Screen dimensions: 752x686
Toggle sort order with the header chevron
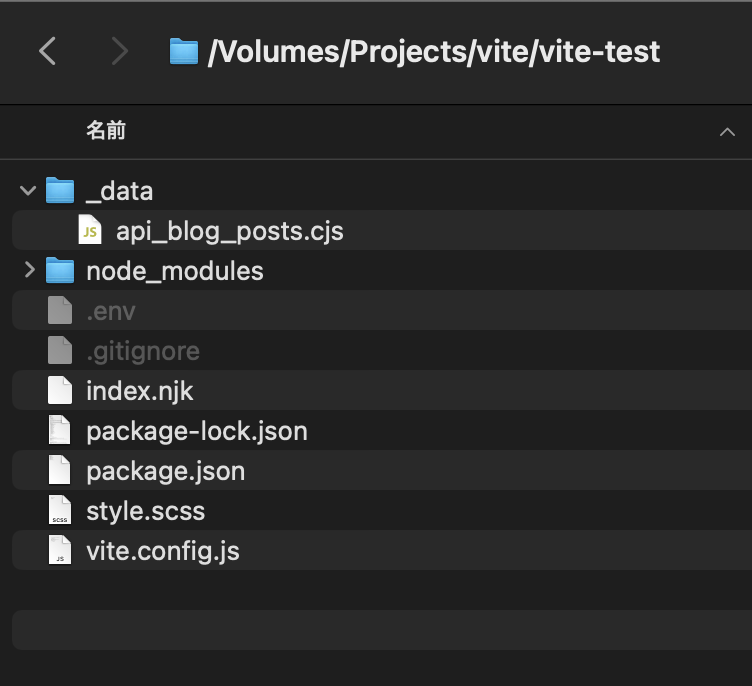click(x=727, y=132)
